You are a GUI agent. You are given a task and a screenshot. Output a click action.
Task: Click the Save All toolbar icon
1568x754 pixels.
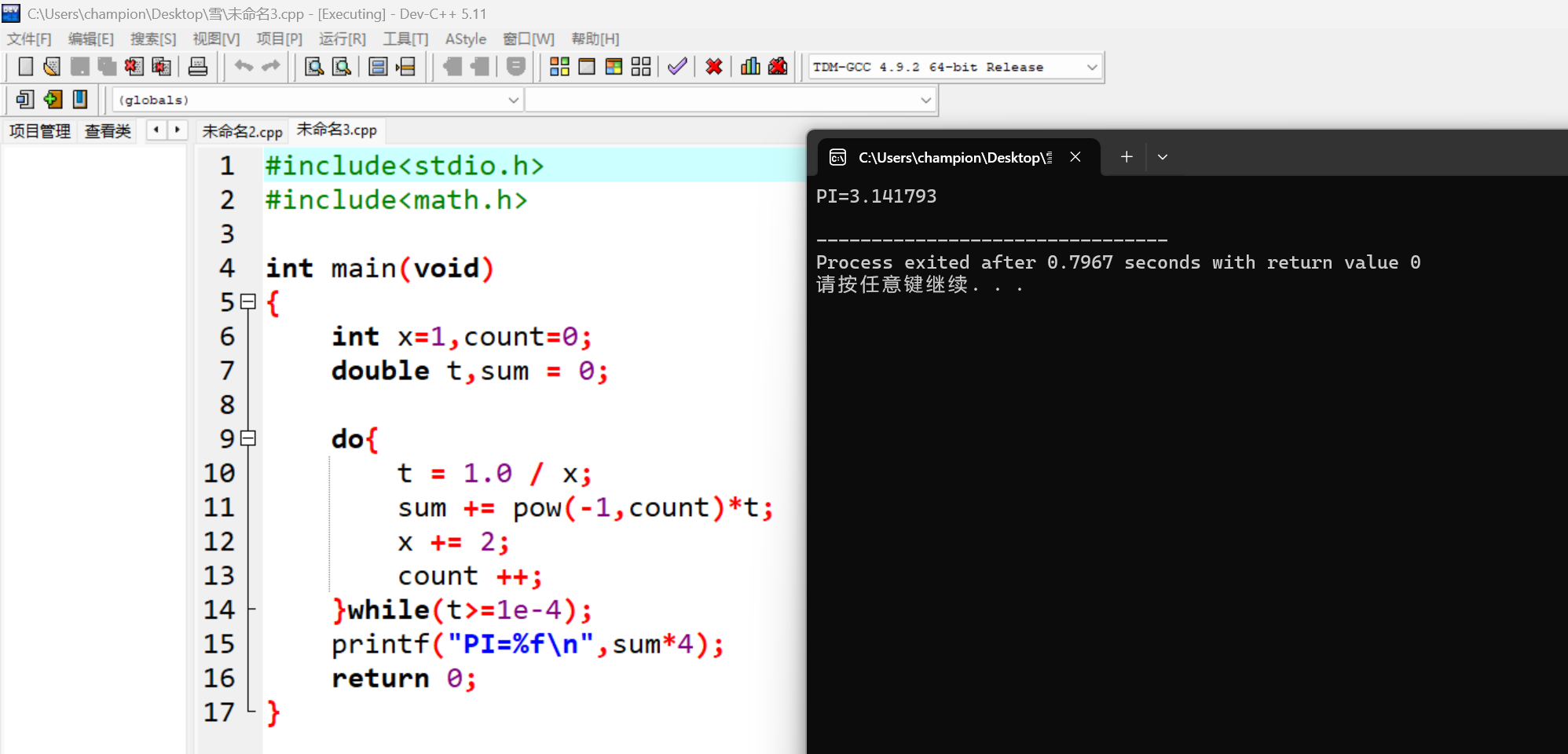click(107, 67)
